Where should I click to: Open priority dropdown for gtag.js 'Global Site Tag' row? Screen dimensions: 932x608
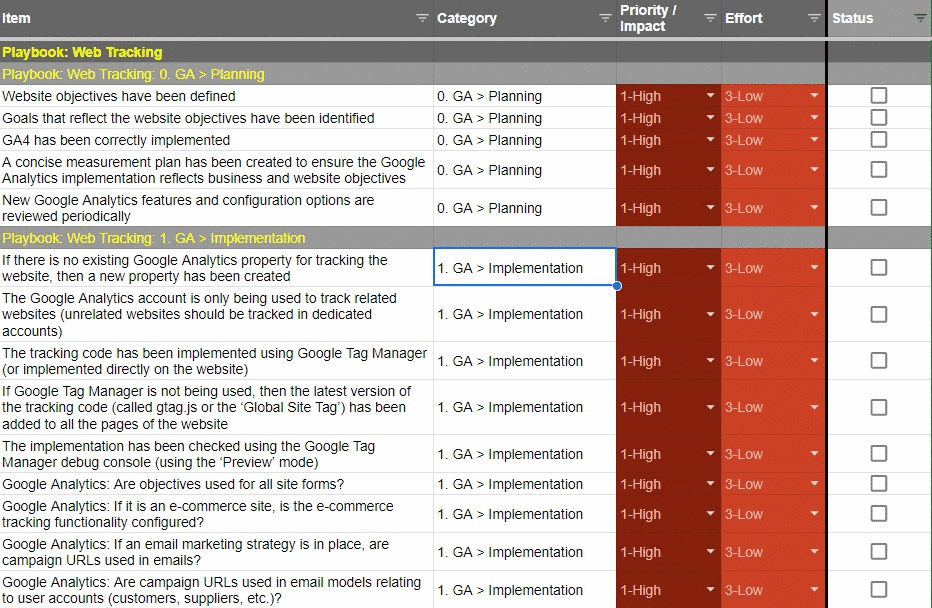[x=710, y=407]
